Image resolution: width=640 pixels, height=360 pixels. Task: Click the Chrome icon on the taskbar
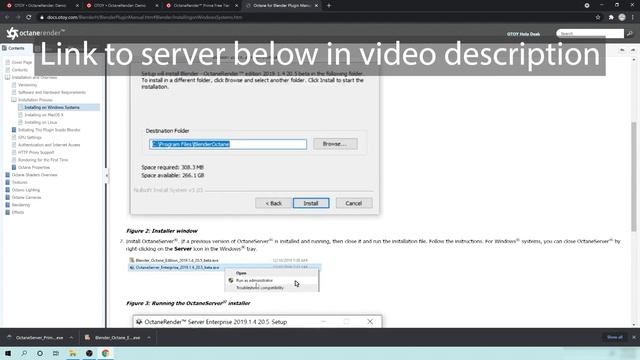pos(105,353)
